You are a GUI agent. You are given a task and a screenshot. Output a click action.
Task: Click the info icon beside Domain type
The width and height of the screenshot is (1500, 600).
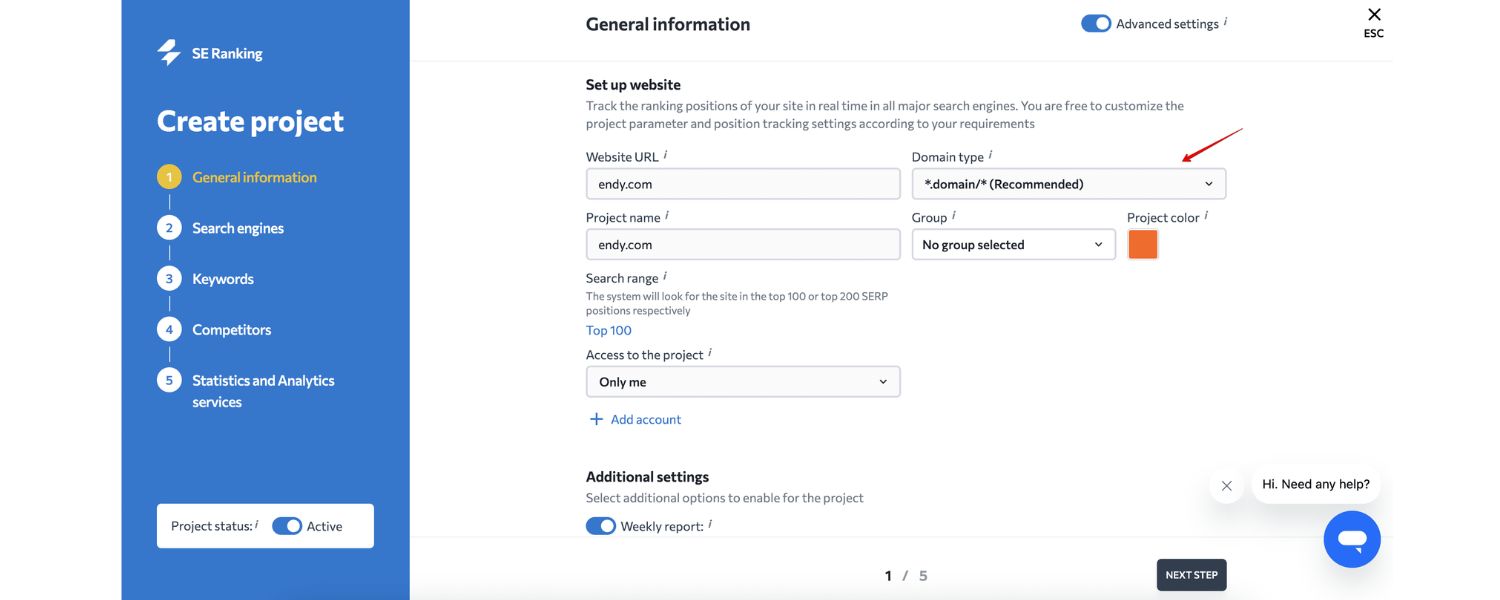tap(990, 155)
